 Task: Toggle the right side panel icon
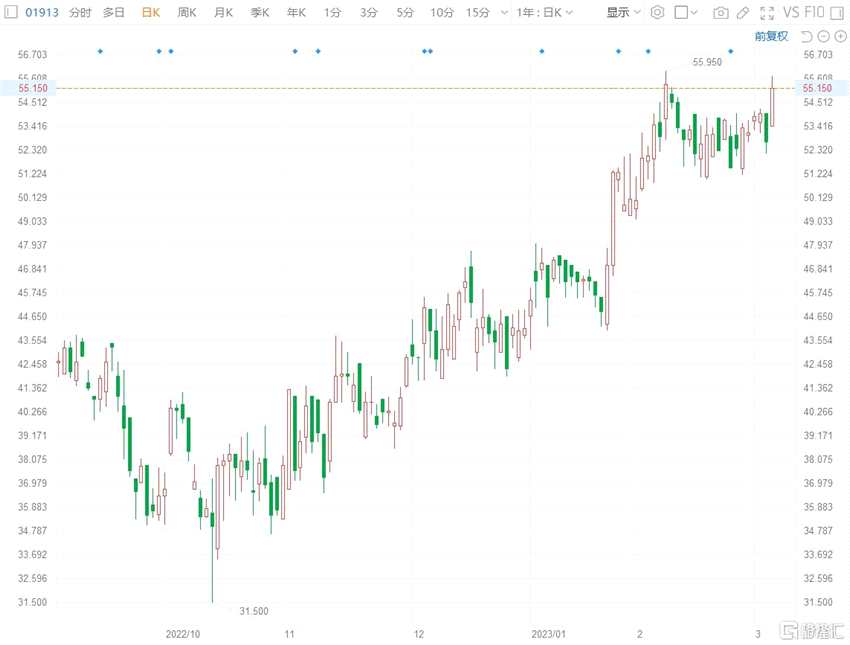837,12
